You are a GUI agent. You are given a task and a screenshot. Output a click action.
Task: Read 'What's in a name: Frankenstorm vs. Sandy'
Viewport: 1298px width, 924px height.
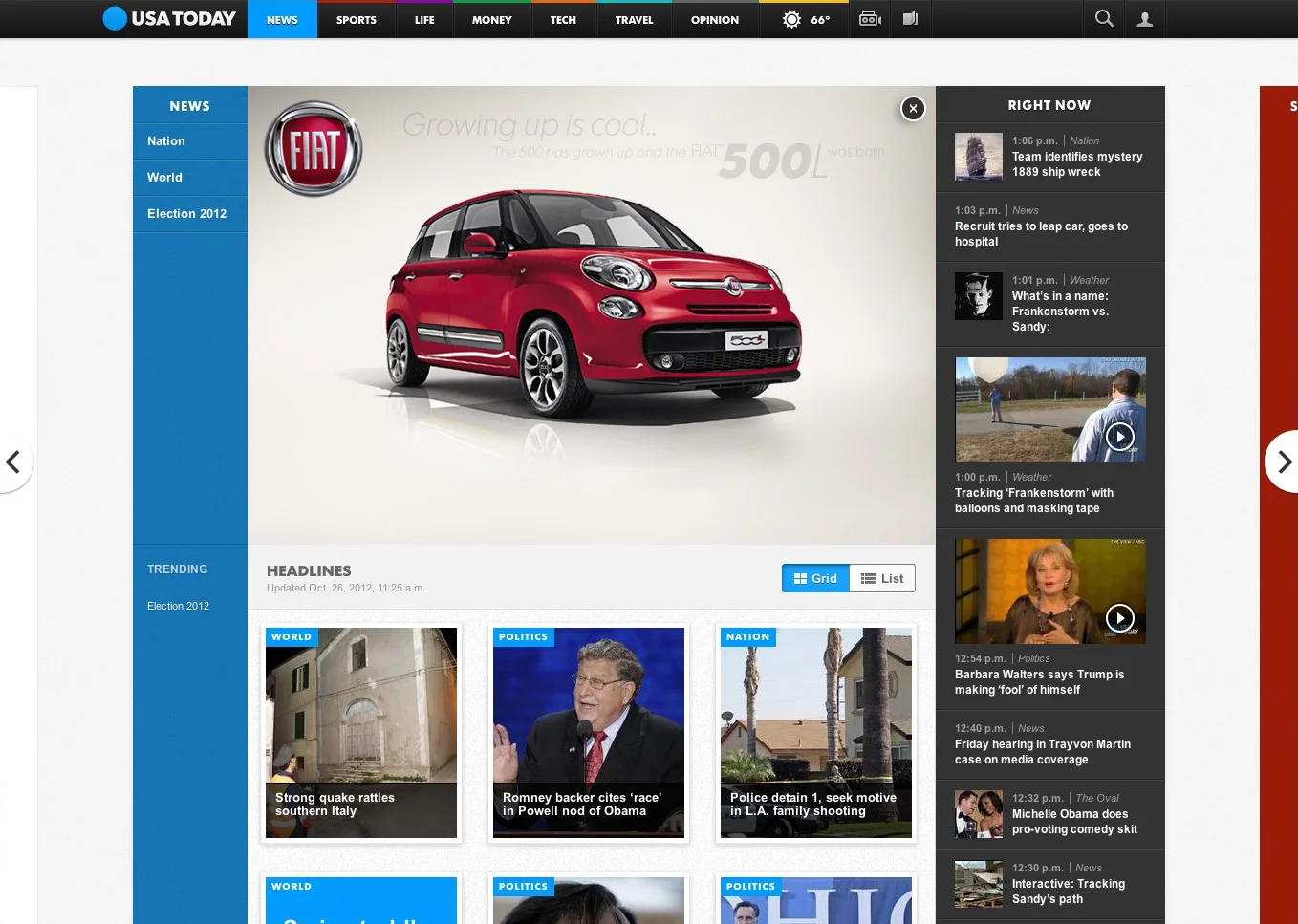coord(1060,312)
